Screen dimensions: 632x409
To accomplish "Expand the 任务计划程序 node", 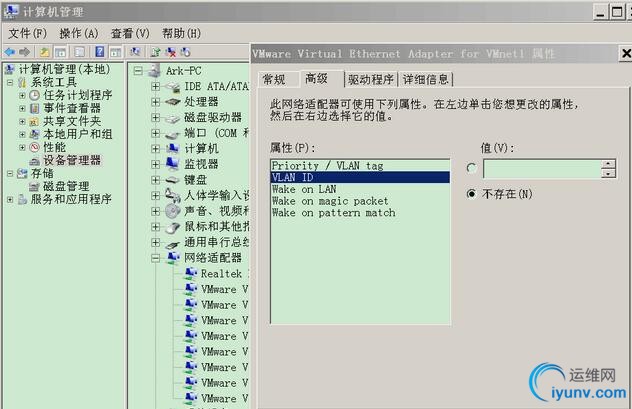I will point(22,96).
